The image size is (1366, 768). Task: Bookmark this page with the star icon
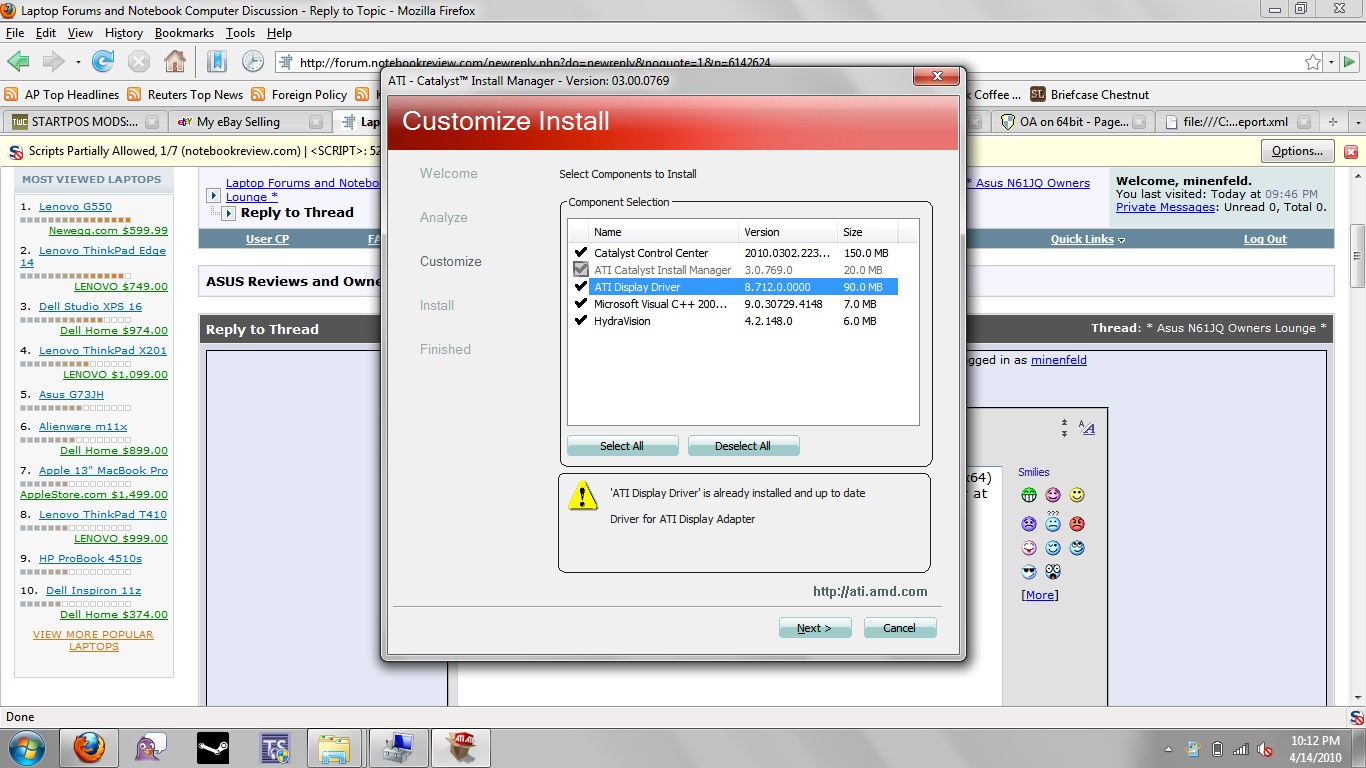[x=1313, y=62]
